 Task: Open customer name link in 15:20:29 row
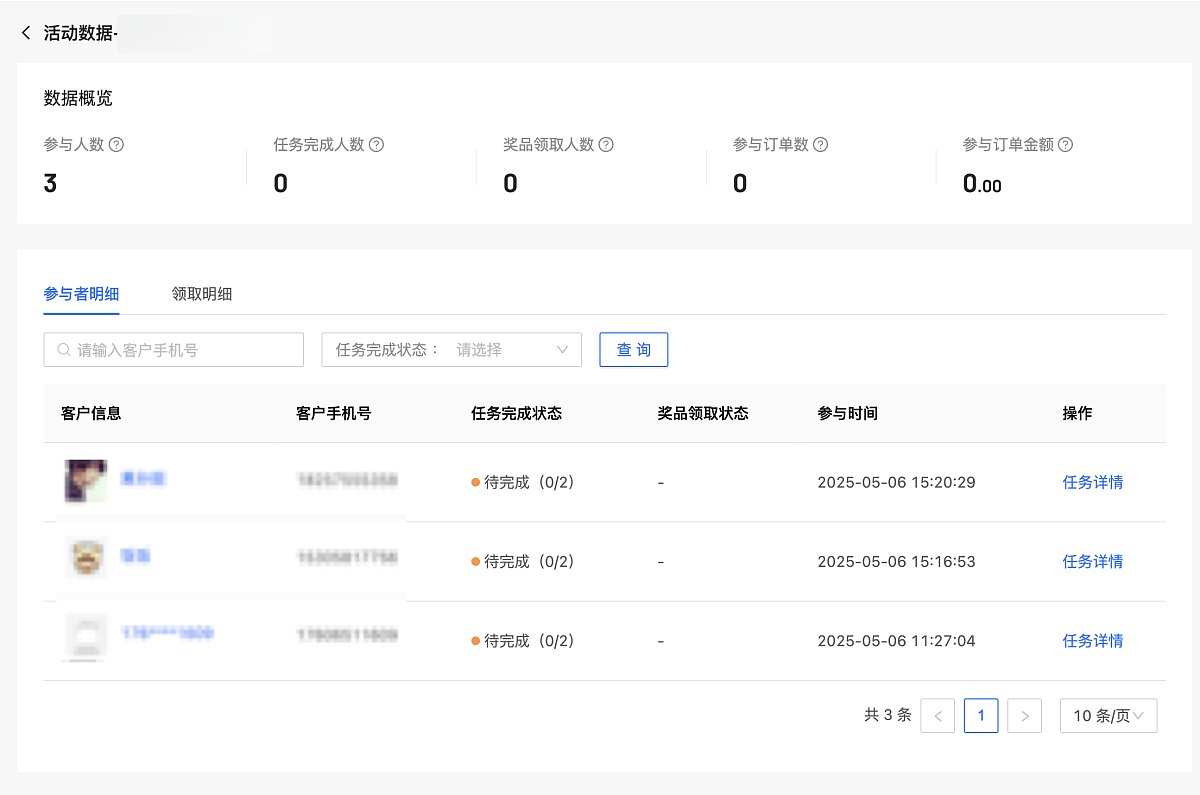pyautogui.click(x=143, y=479)
